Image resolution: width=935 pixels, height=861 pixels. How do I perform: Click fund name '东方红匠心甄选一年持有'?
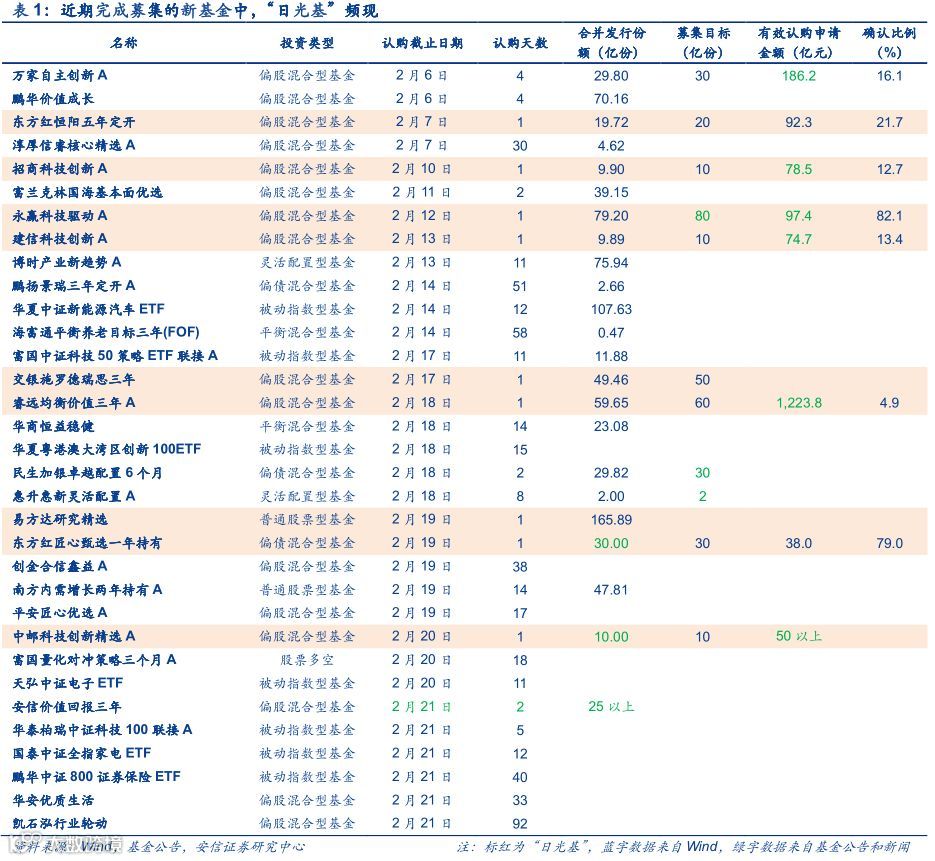point(87,543)
